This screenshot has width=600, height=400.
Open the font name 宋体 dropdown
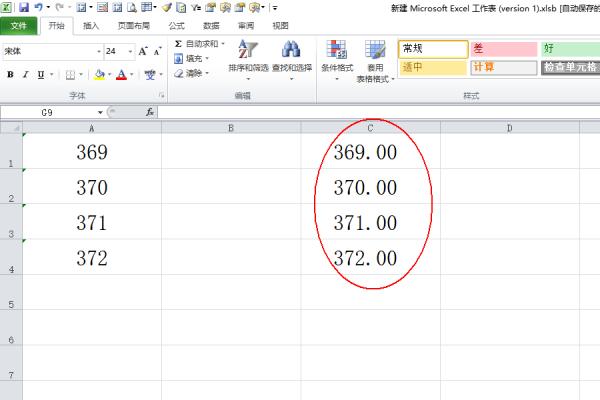pos(99,51)
